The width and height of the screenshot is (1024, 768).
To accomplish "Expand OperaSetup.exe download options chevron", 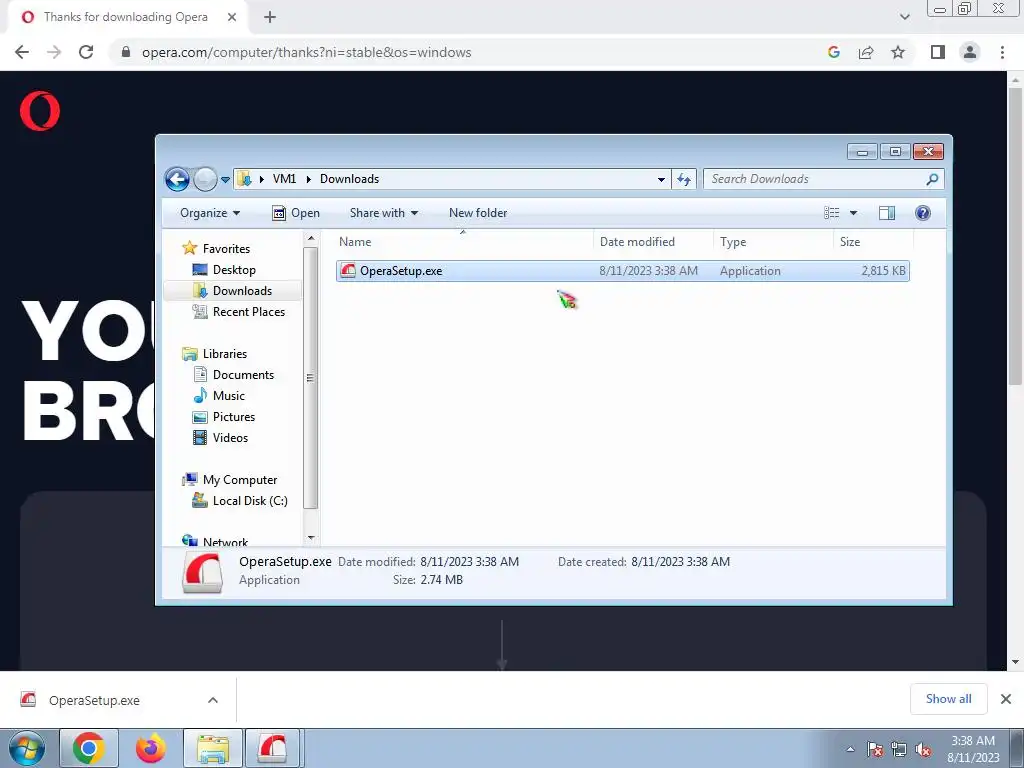I will pos(213,700).
